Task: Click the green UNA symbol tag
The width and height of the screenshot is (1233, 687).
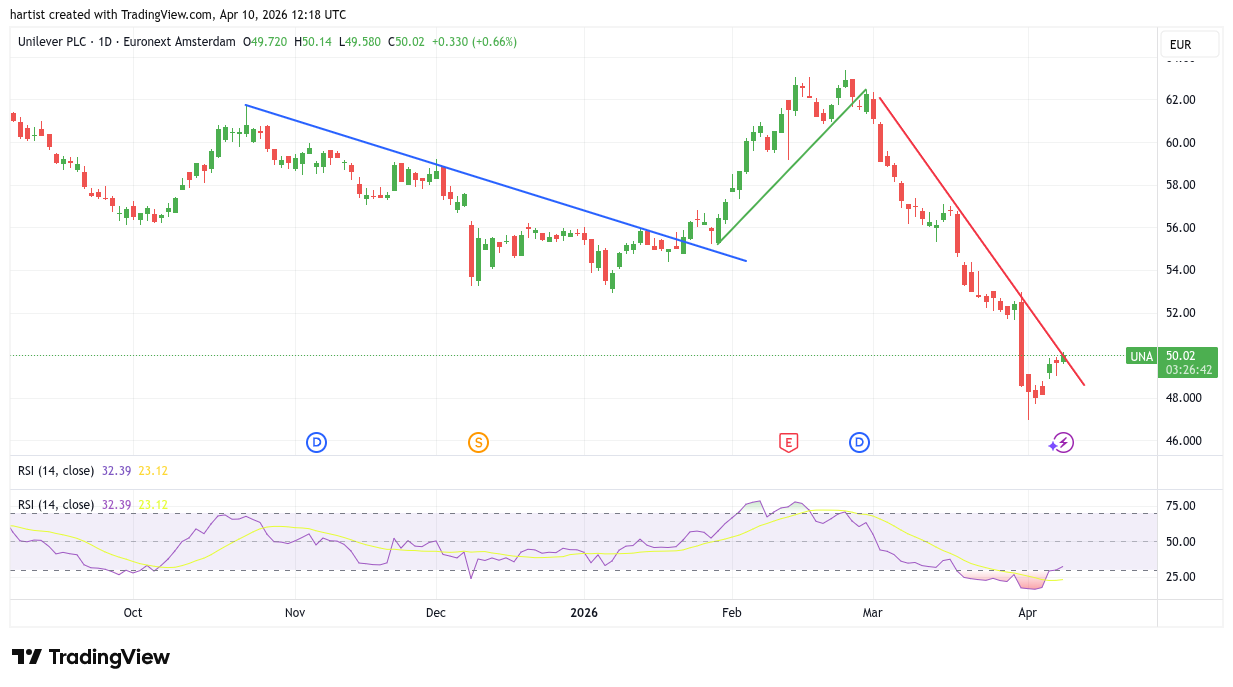Action: pyautogui.click(x=1141, y=356)
